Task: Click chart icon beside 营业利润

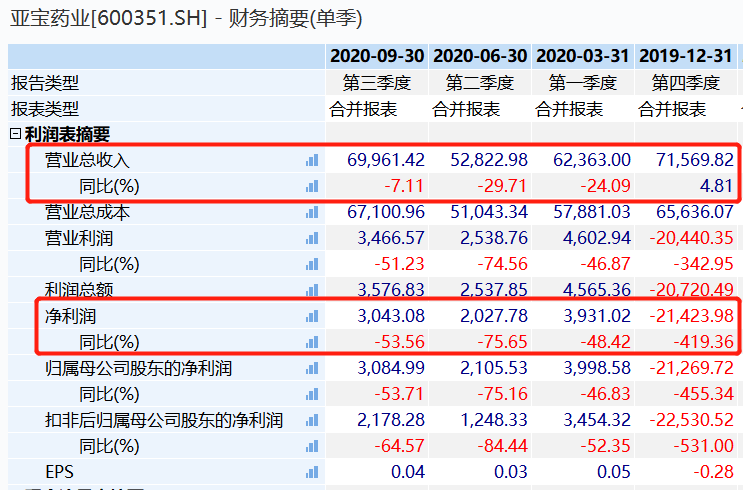Action: coord(311,238)
